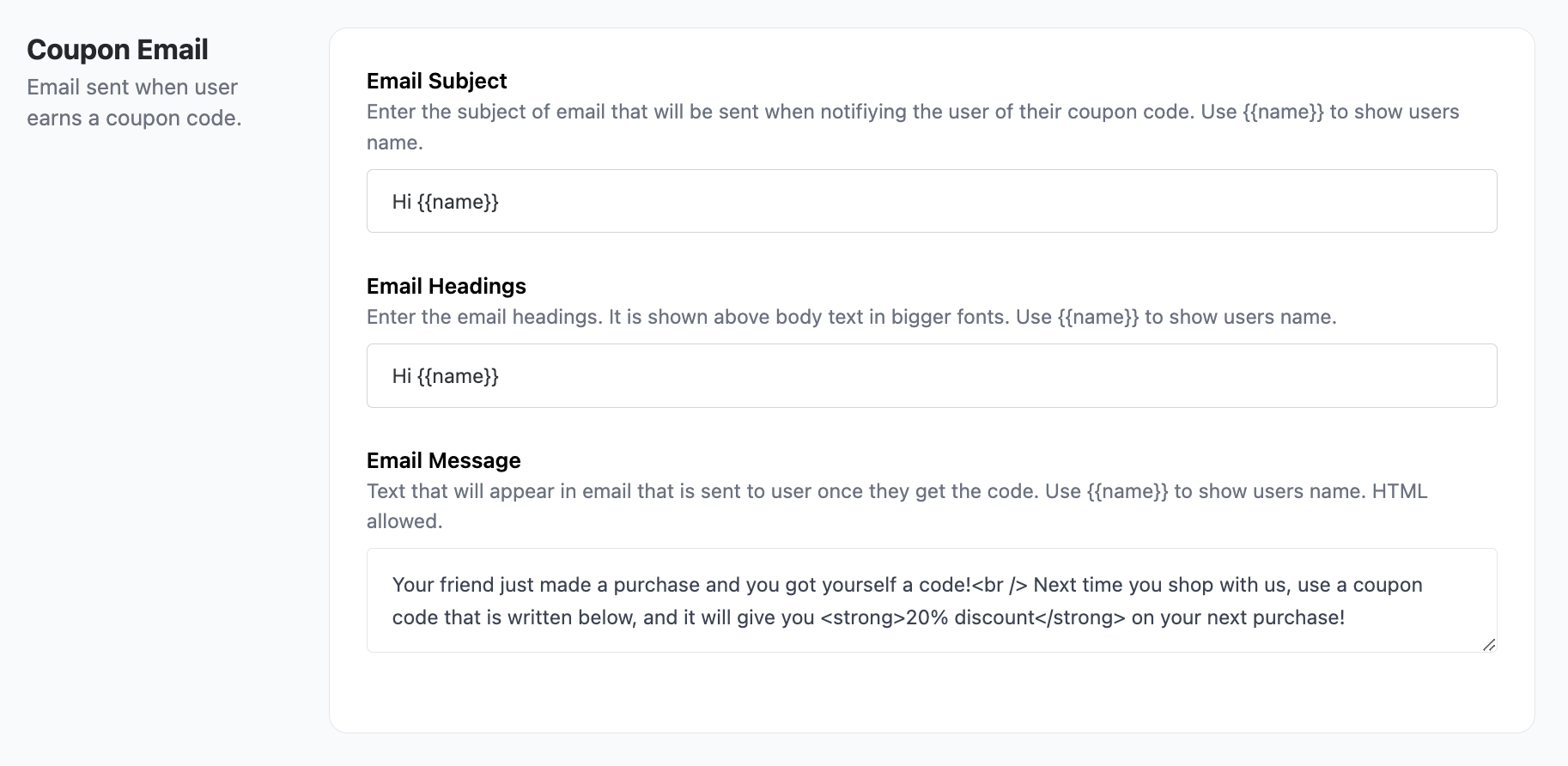Click the Email Headings label
The height and width of the screenshot is (766, 1568).
click(446, 286)
